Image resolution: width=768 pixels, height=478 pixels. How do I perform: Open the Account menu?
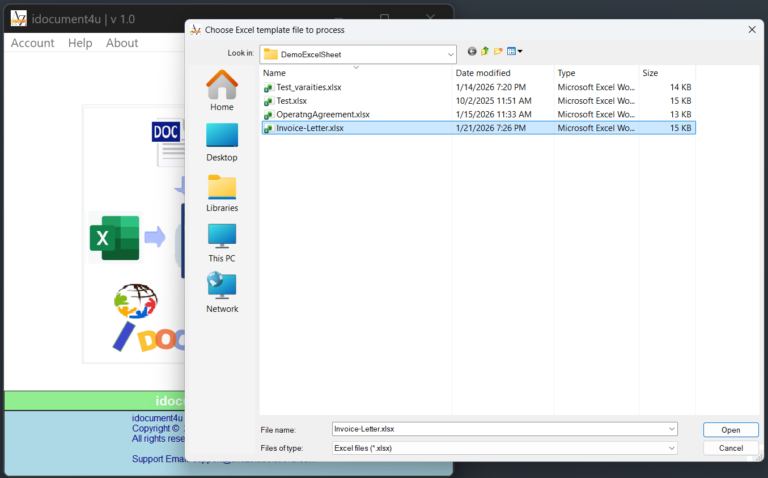coord(32,43)
